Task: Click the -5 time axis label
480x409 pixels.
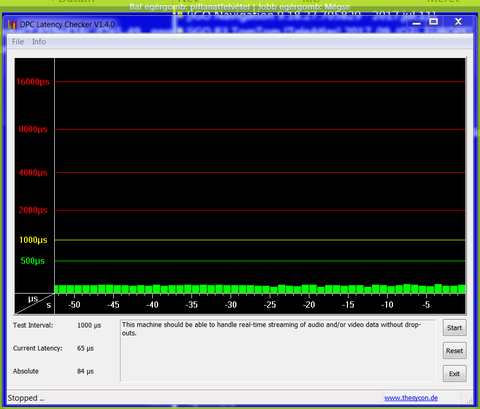Action: point(426,305)
